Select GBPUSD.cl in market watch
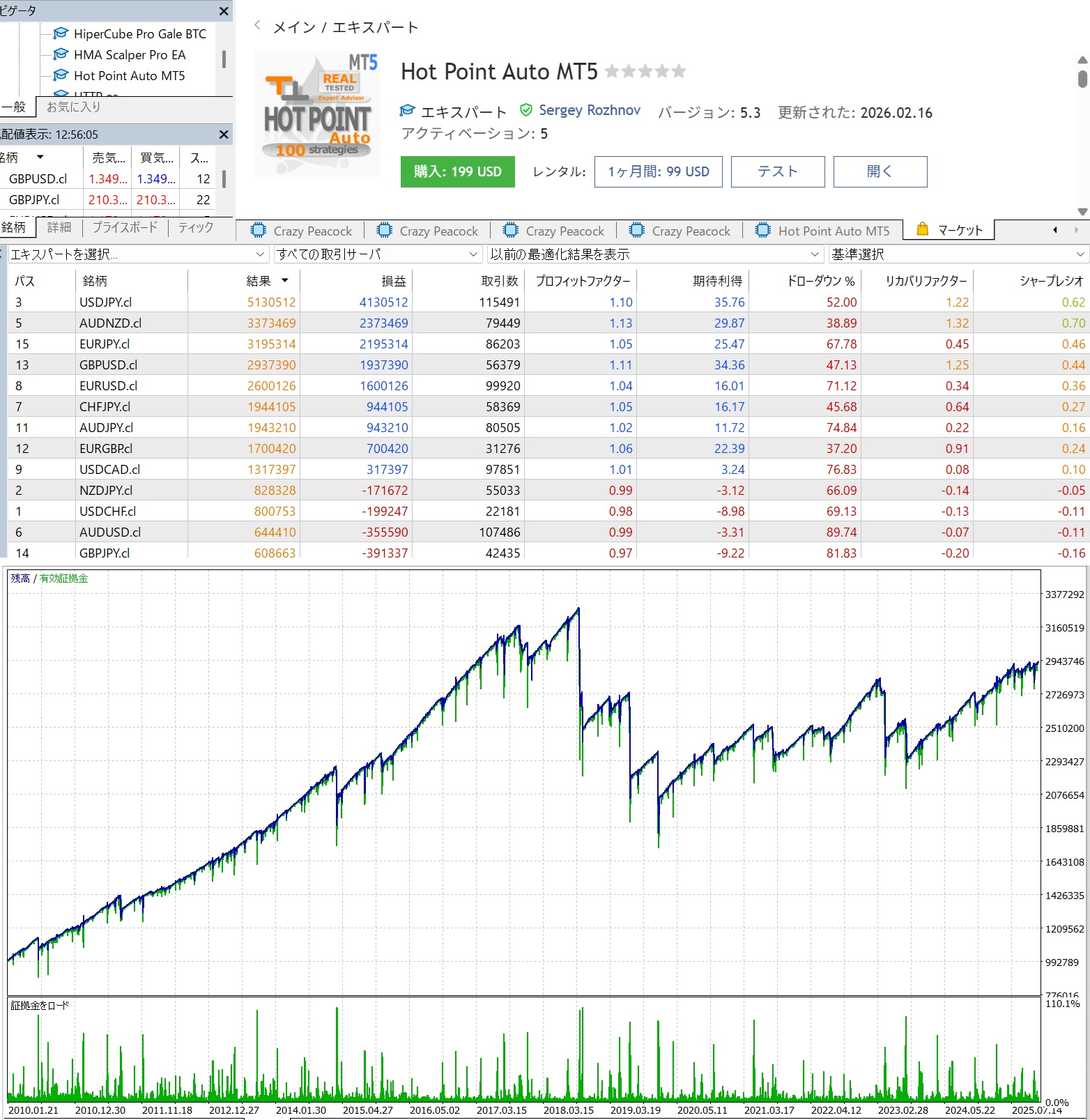This screenshot has width=1090, height=1120. point(108,179)
